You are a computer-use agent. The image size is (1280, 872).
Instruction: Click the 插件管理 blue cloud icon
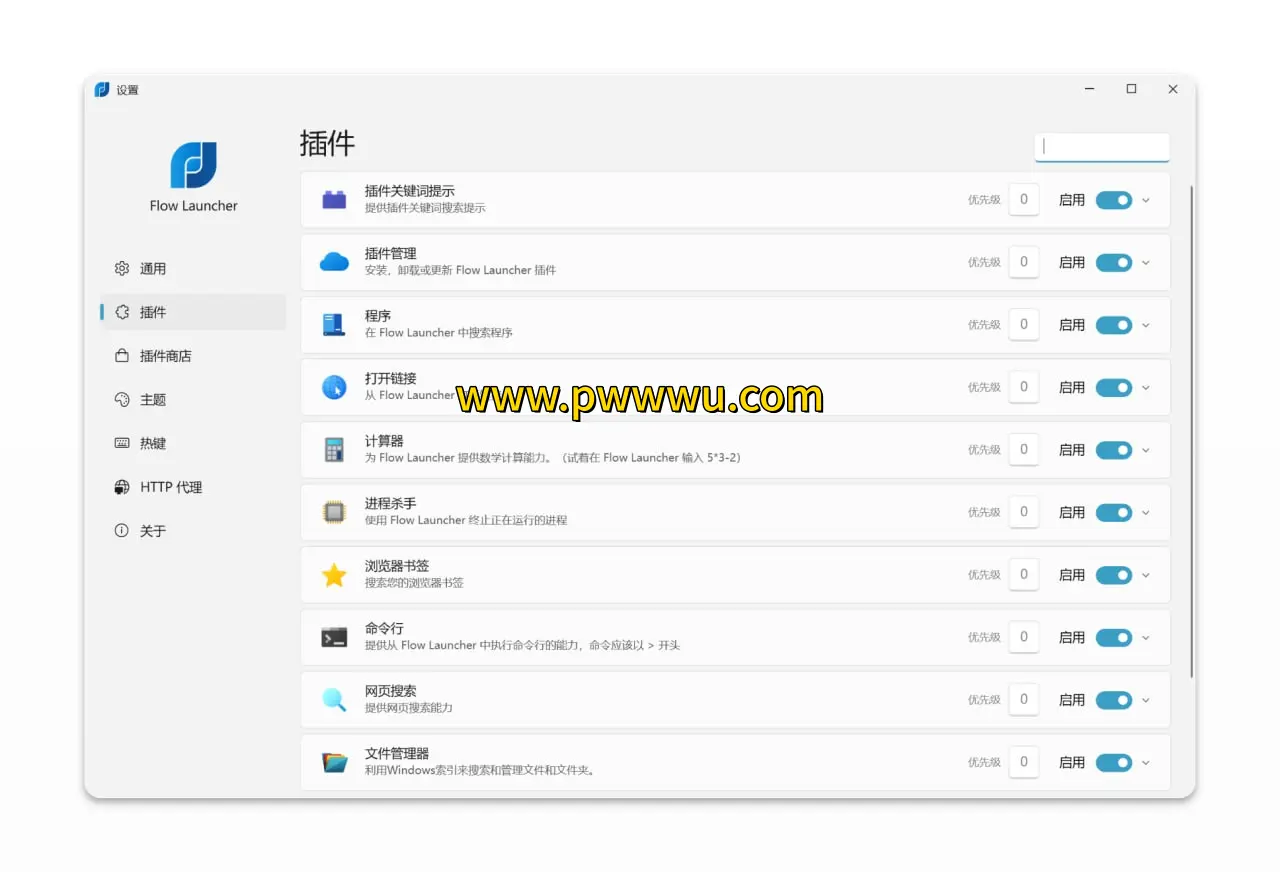click(x=334, y=262)
